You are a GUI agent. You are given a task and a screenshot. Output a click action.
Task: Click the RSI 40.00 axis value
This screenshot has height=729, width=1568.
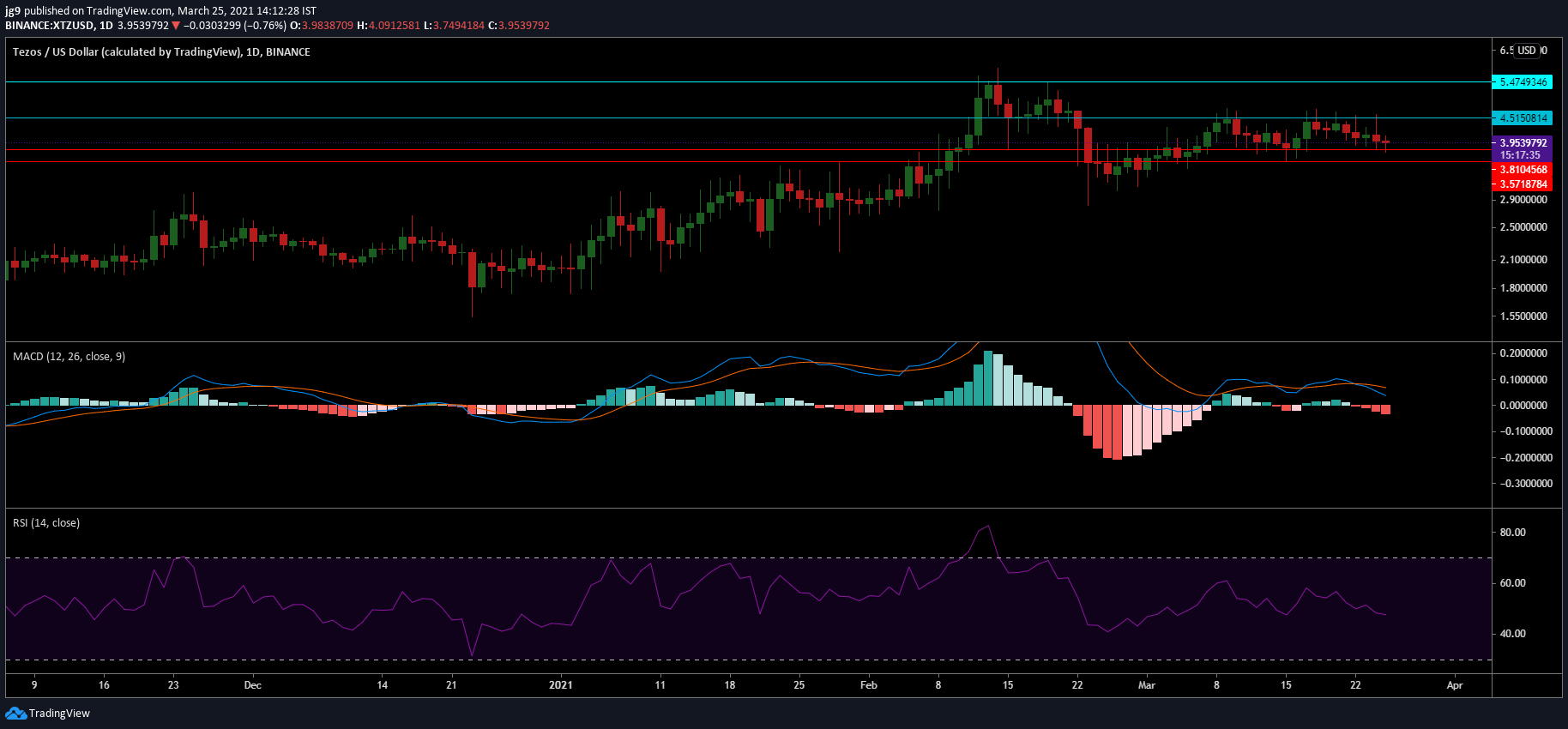click(x=1512, y=634)
